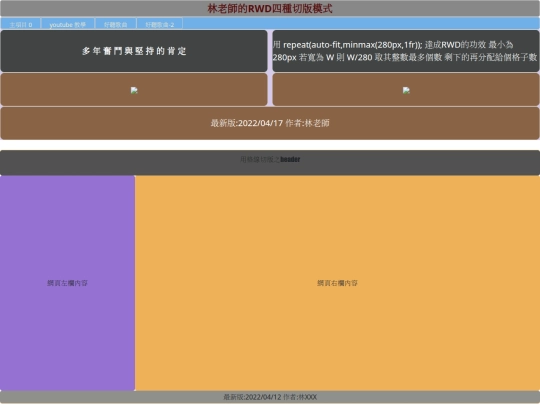The width and height of the screenshot is (540, 405).
Task: Select the '好聽歌曲-2' menu item
Action: click(x=159, y=24)
